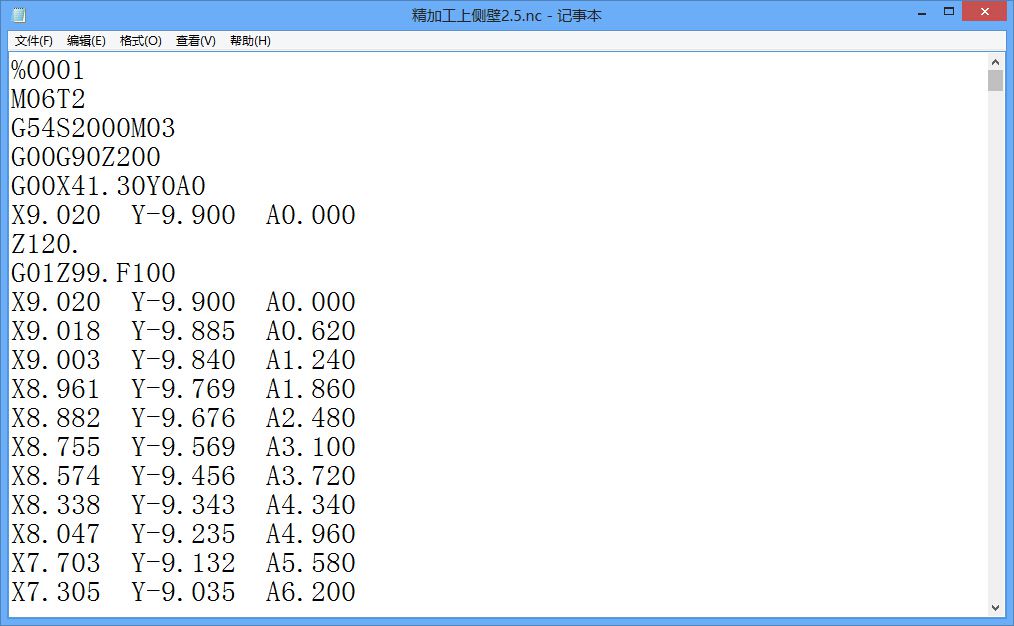
Task: Click the empty scrollbar track below the thumb
Action: 995,350
